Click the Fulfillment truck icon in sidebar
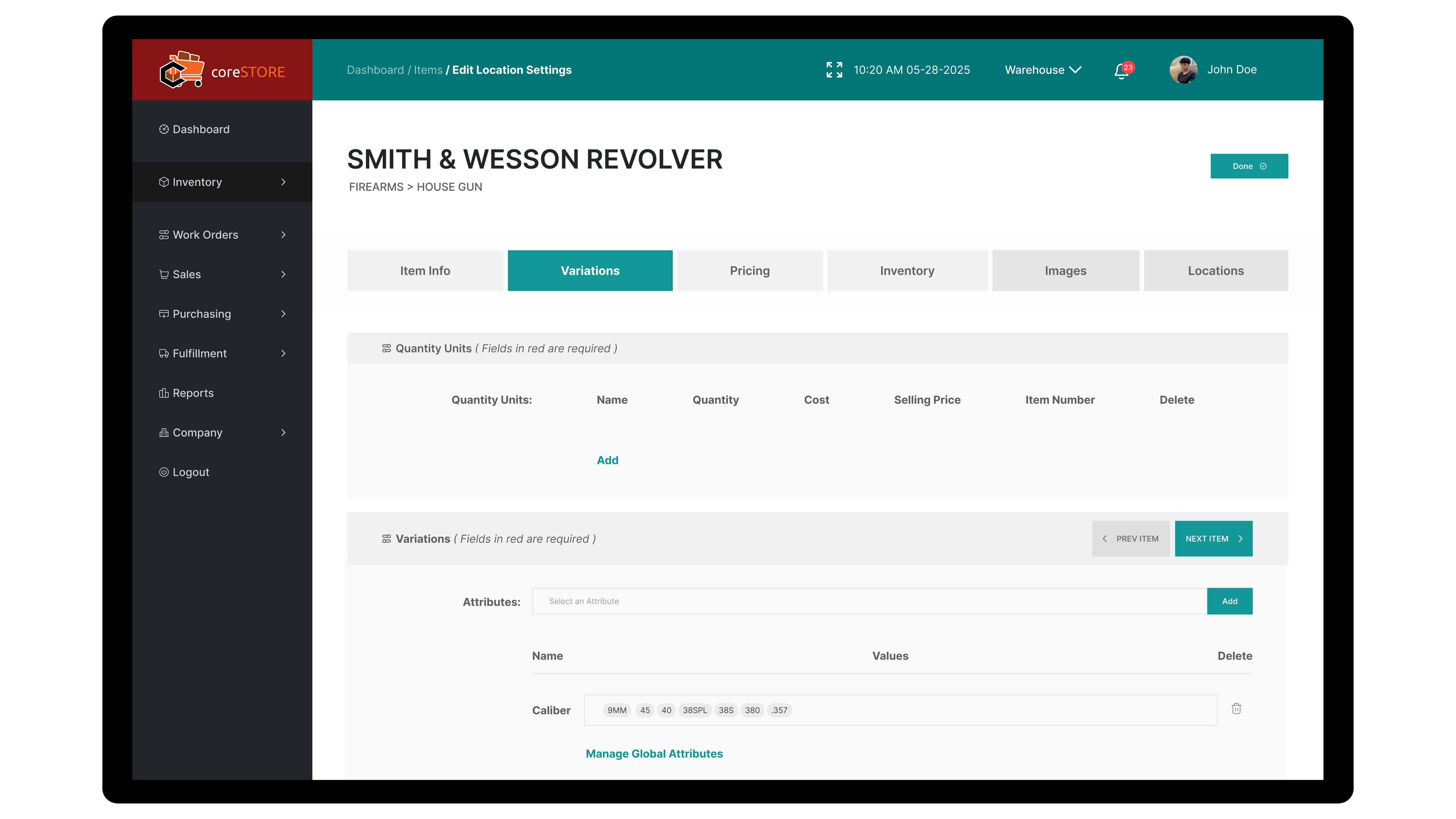This screenshot has width=1456, height=819. (164, 353)
